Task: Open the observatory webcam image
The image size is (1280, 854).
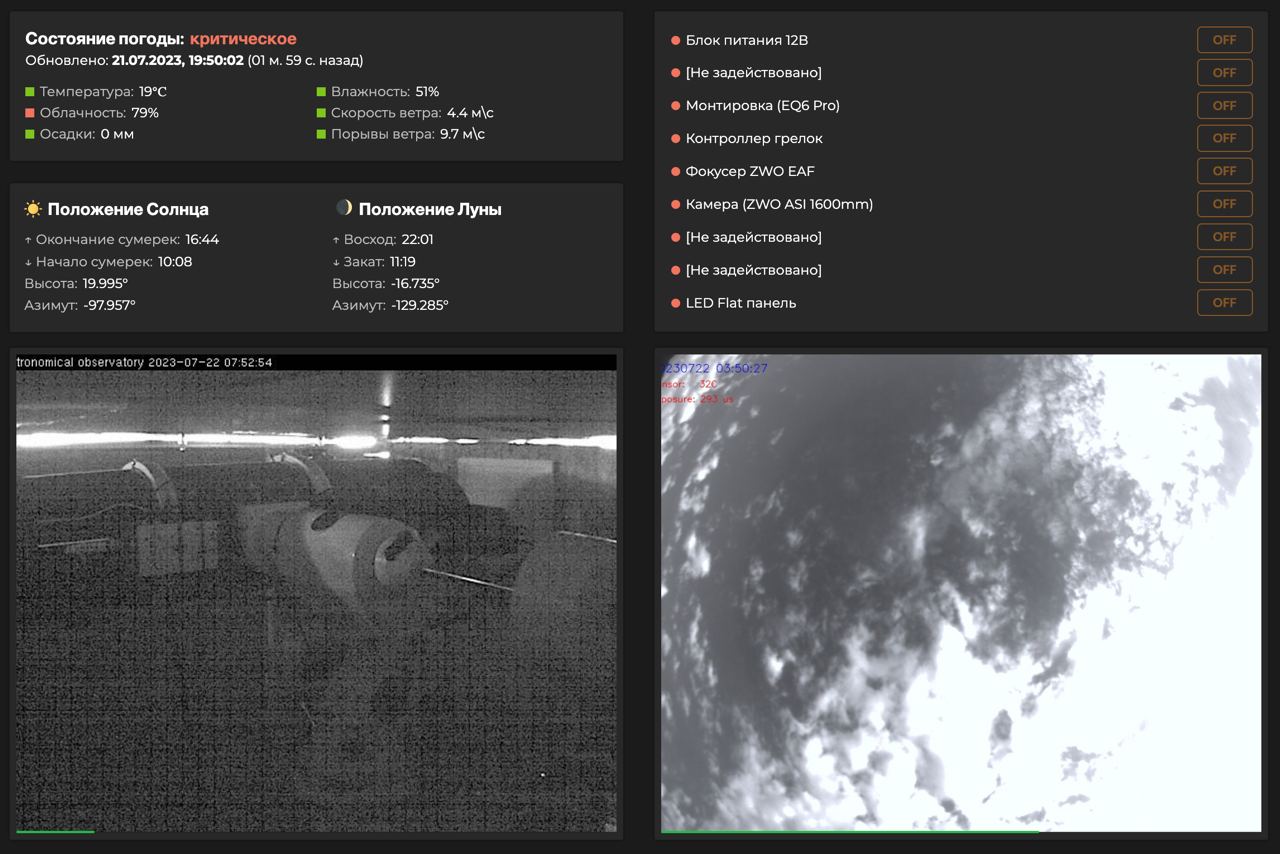Action: [316, 592]
